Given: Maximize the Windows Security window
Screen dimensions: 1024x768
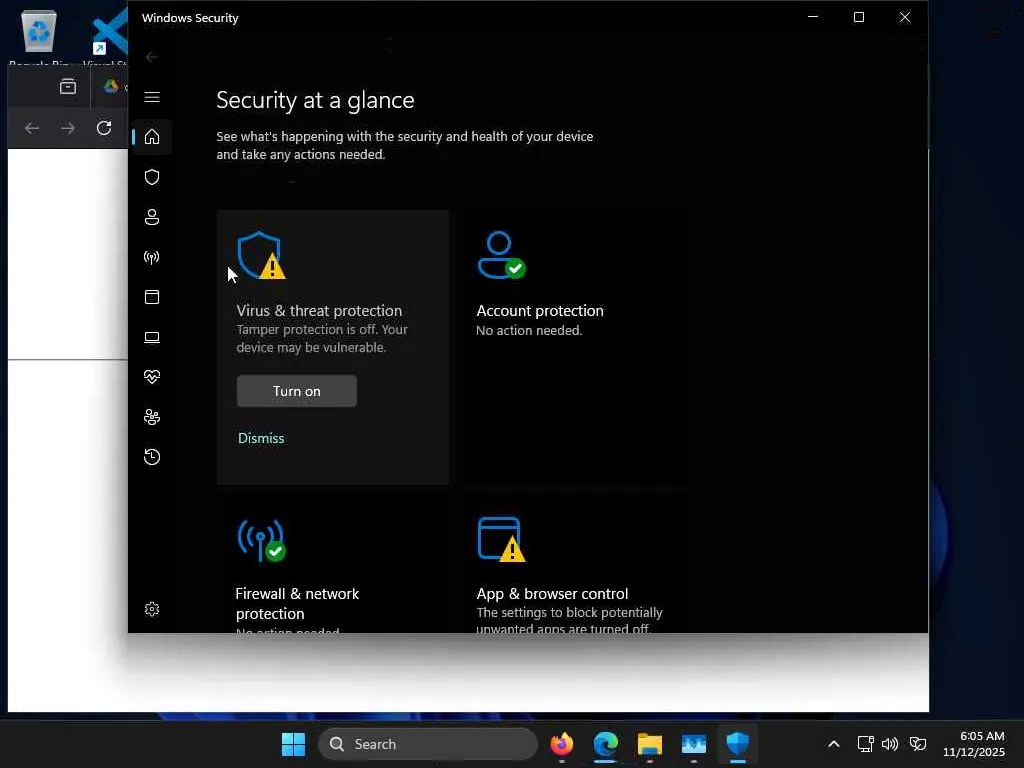Looking at the screenshot, I should point(859,17).
